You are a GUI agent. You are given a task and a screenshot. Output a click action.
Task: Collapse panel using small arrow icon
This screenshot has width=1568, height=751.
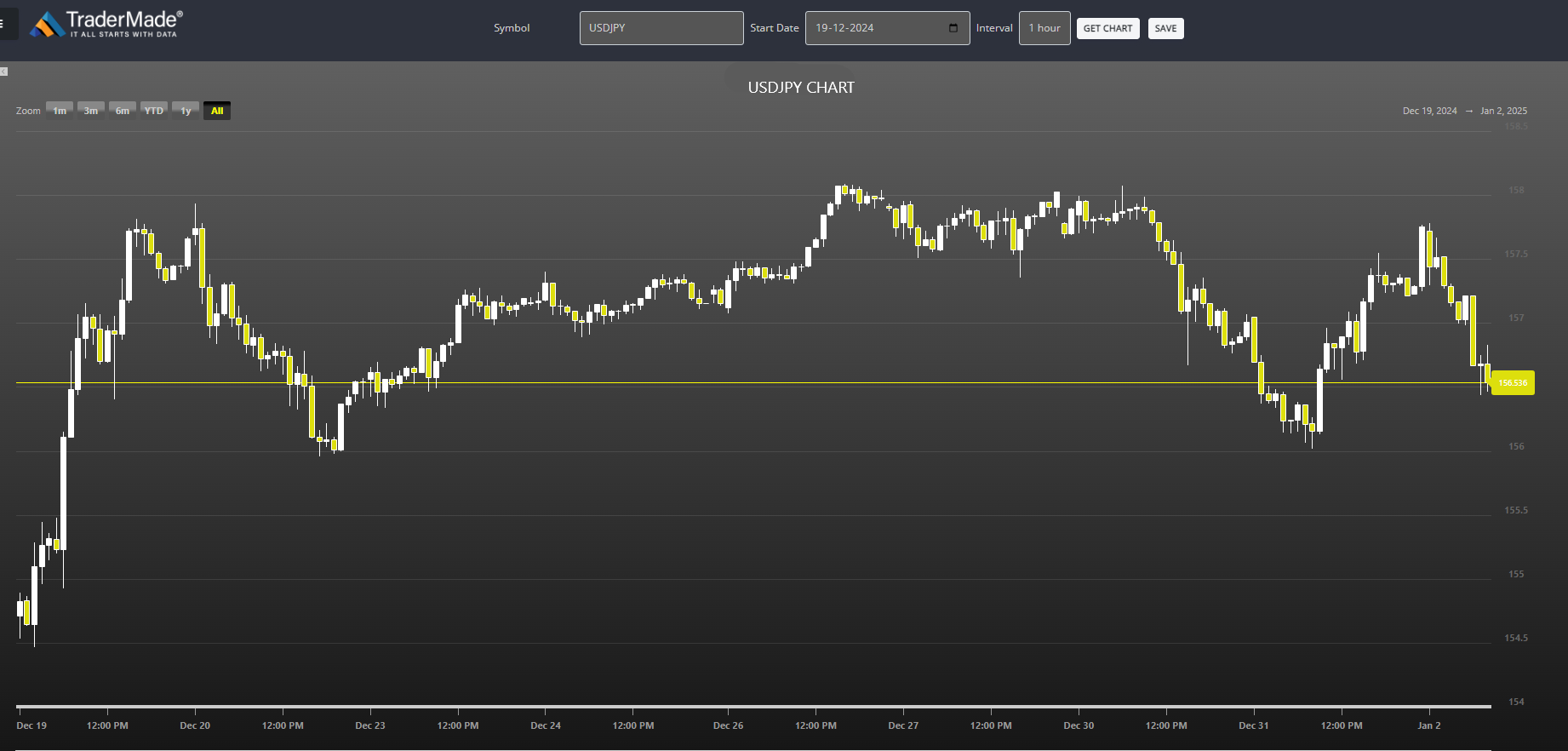point(4,72)
